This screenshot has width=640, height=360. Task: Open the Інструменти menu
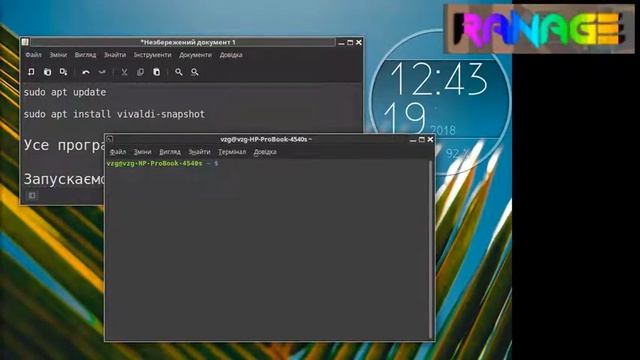pyautogui.click(x=152, y=55)
